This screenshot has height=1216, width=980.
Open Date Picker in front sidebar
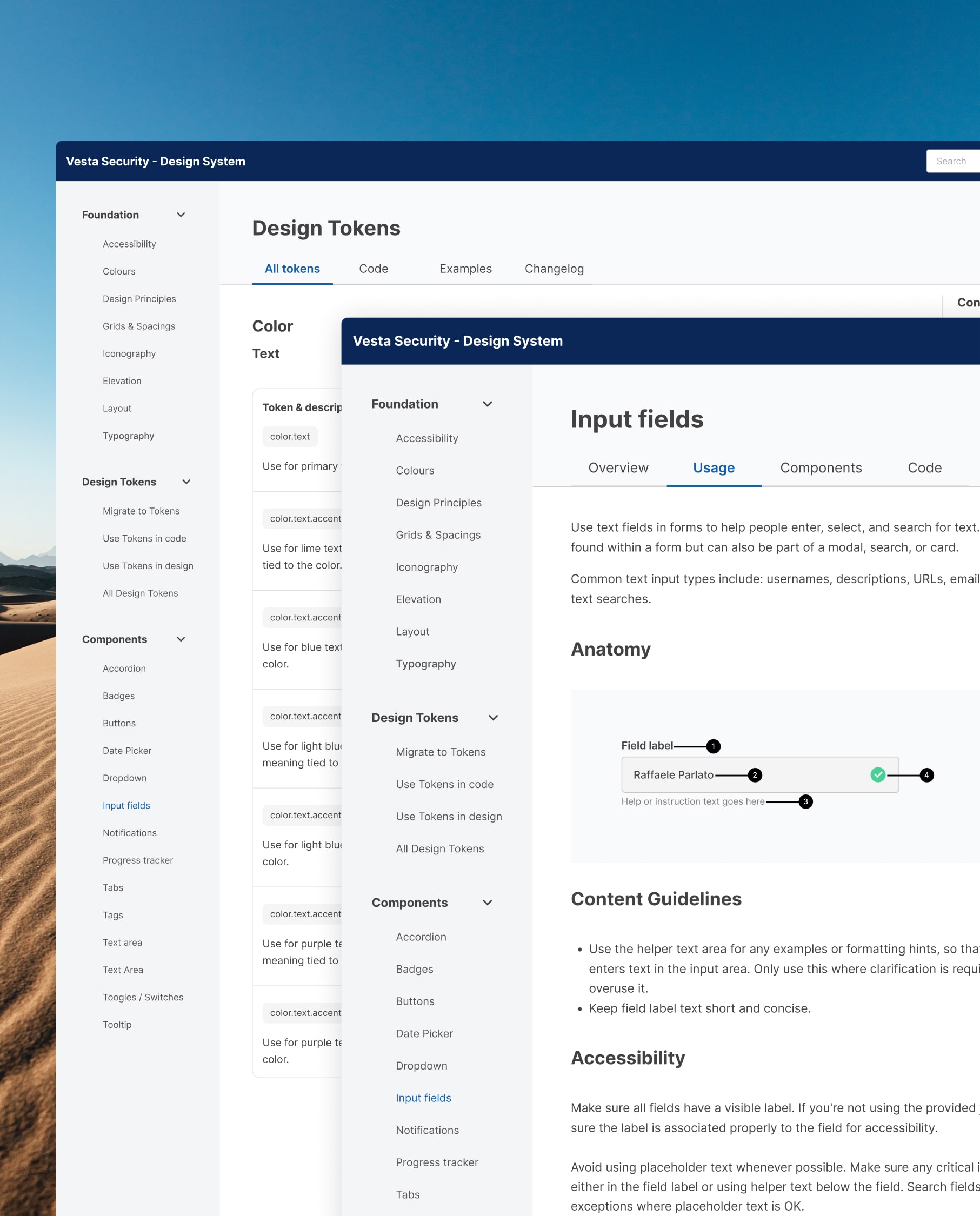click(424, 1033)
